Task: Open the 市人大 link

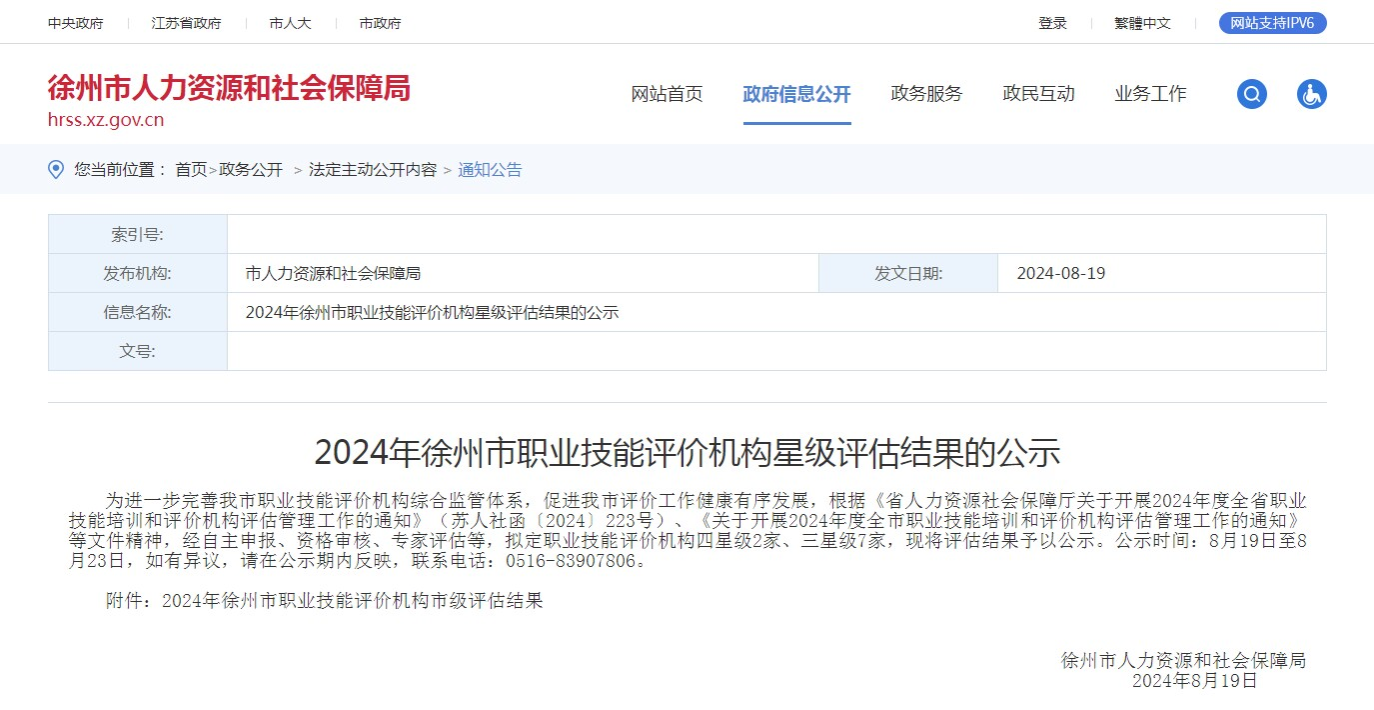Action: point(290,23)
